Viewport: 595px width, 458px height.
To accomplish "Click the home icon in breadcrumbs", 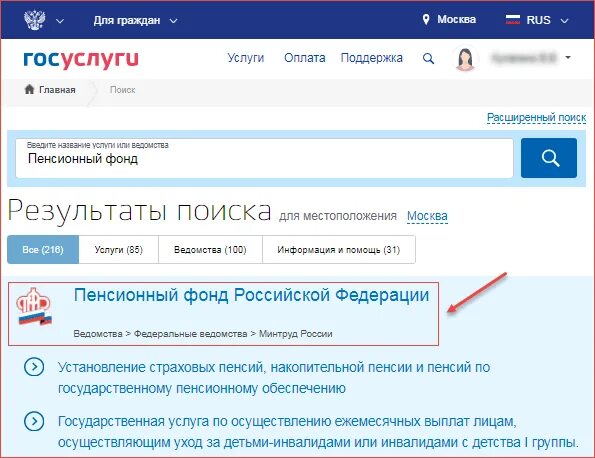I will 29,90.
